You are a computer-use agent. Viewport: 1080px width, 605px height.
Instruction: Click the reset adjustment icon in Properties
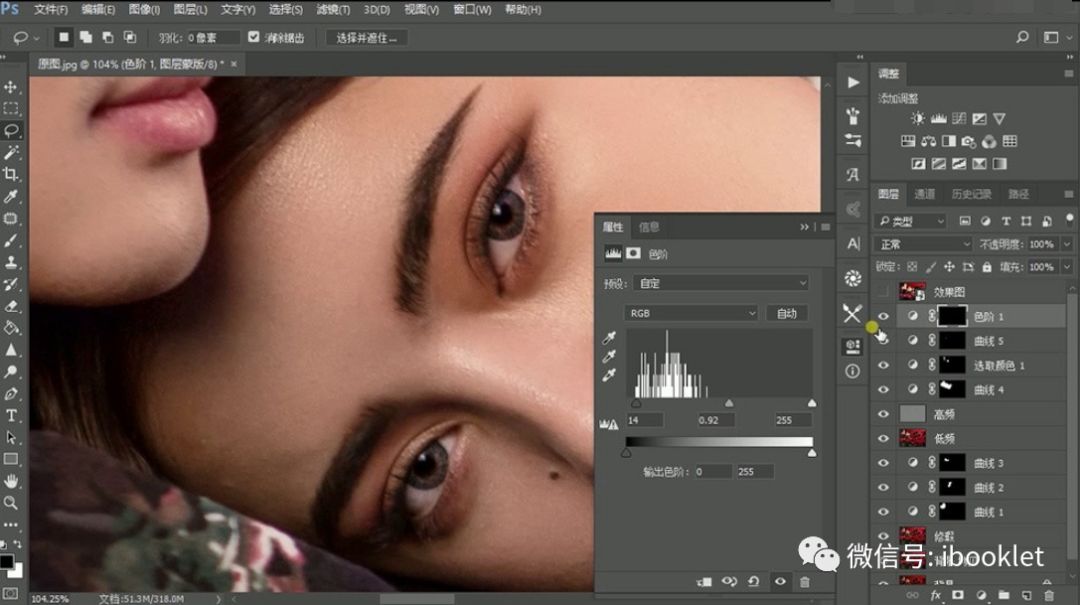(x=753, y=581)
